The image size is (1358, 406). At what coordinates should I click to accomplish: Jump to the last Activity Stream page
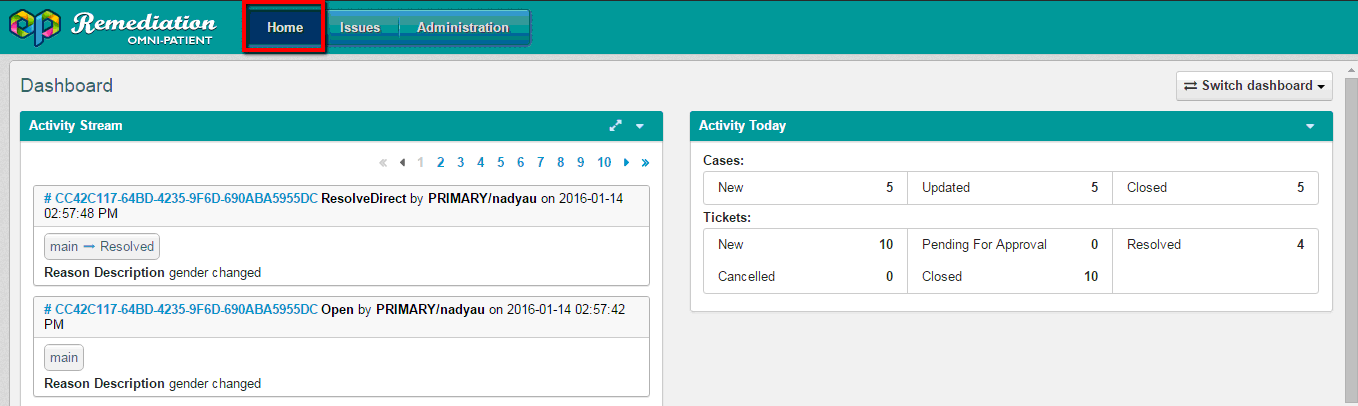645,162
